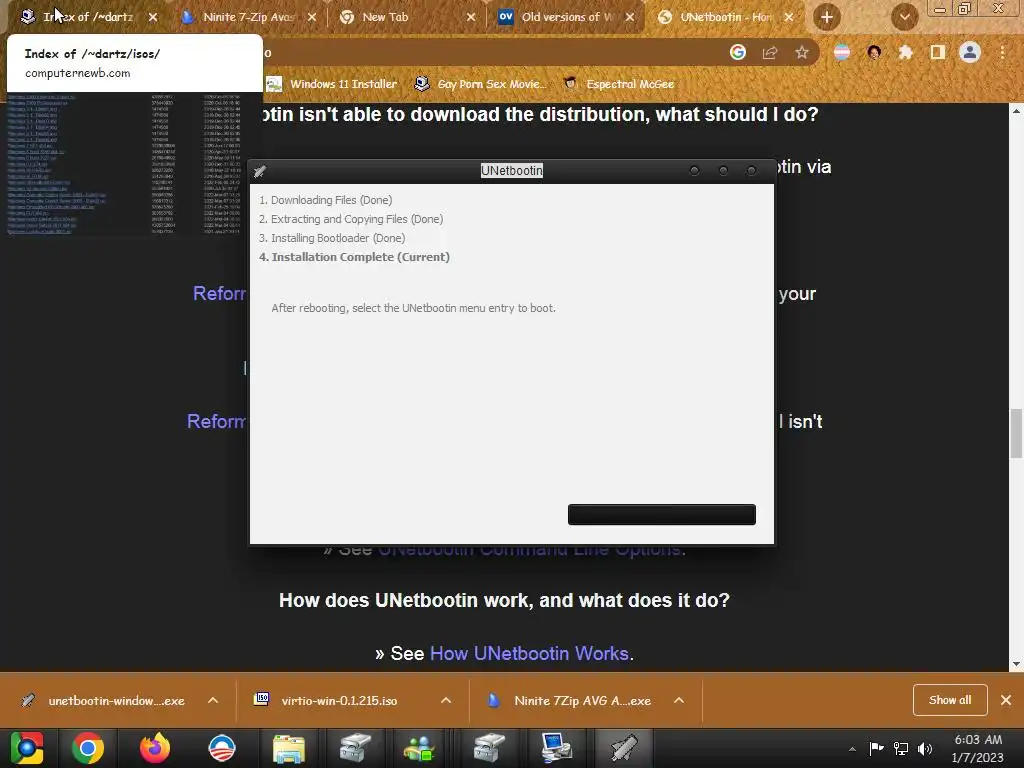Open downloaded unetbootin-window exe file

click(x=103, y=701)
